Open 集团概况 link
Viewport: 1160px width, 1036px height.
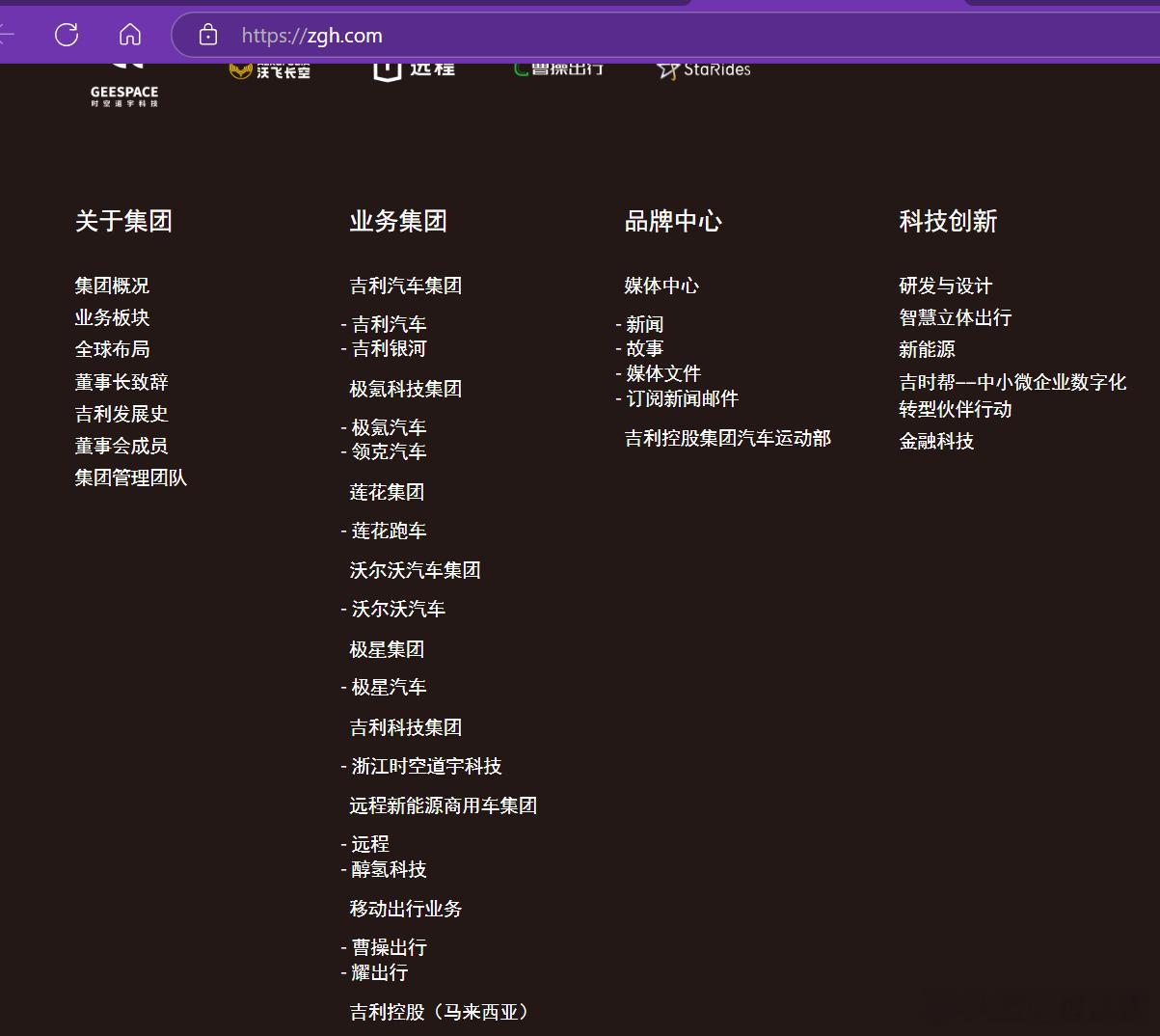pos(112,286)
